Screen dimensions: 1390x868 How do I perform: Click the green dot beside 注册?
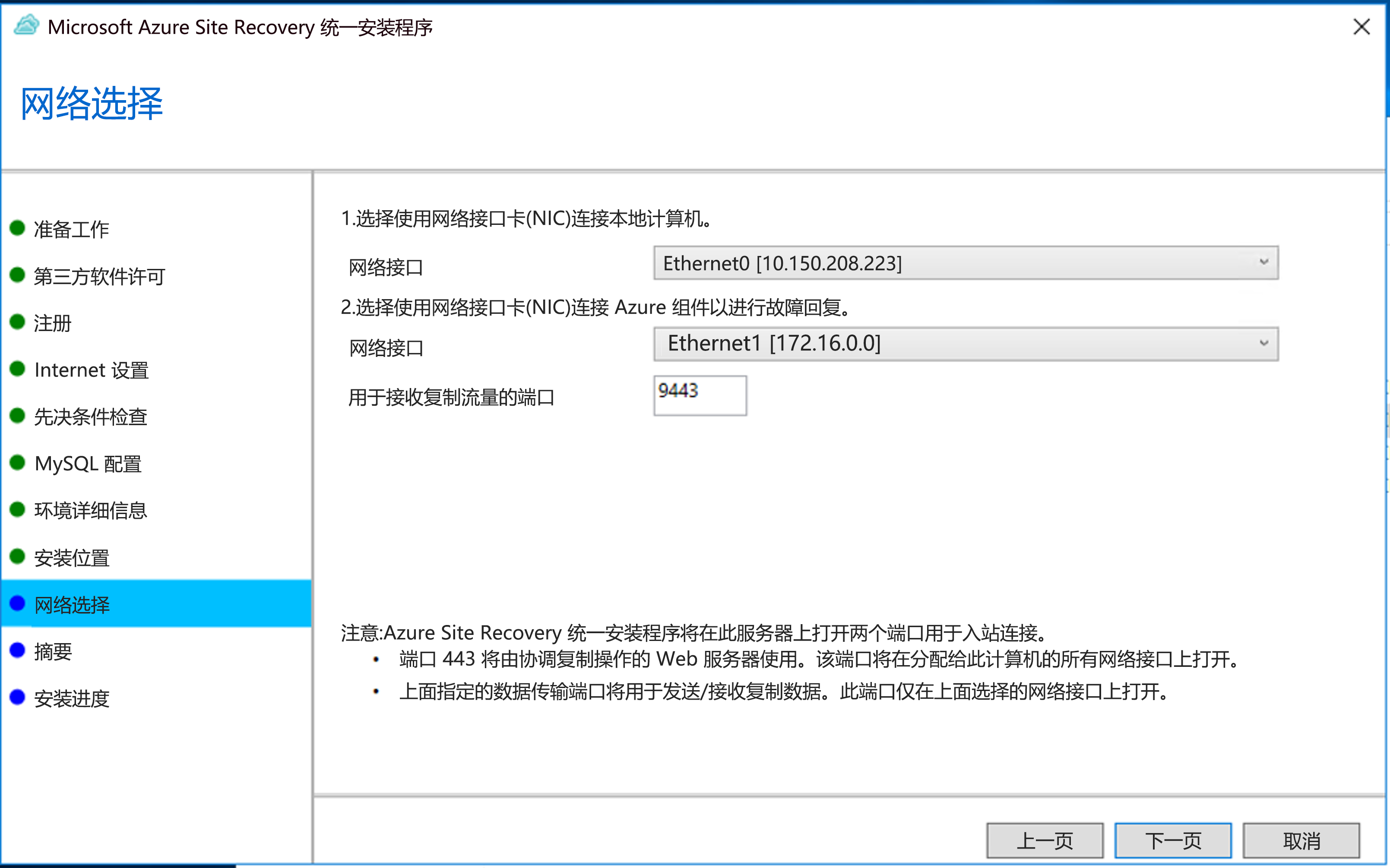pos(17,322)
